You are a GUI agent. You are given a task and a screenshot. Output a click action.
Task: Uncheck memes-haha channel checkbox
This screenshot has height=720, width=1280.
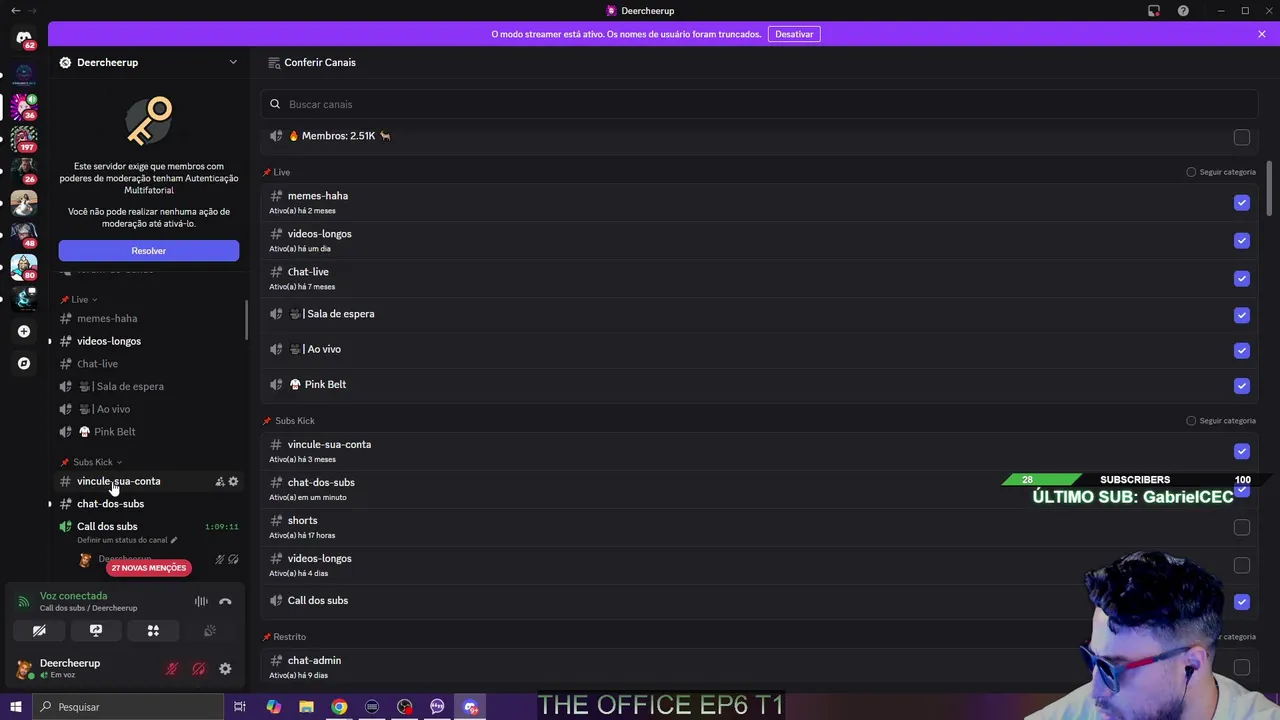point(1242,202)
